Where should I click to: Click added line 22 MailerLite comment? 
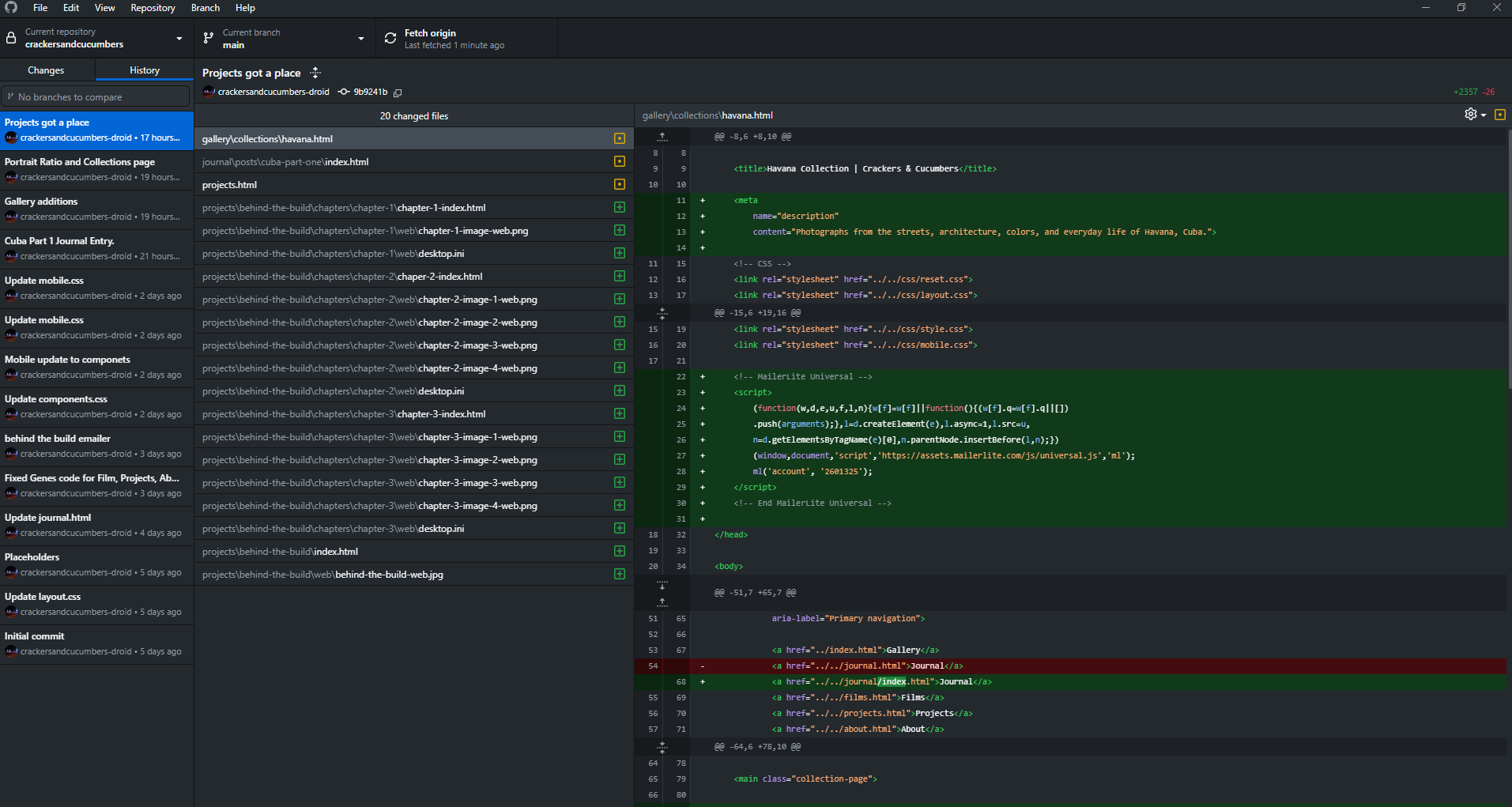click(1071, 376)
